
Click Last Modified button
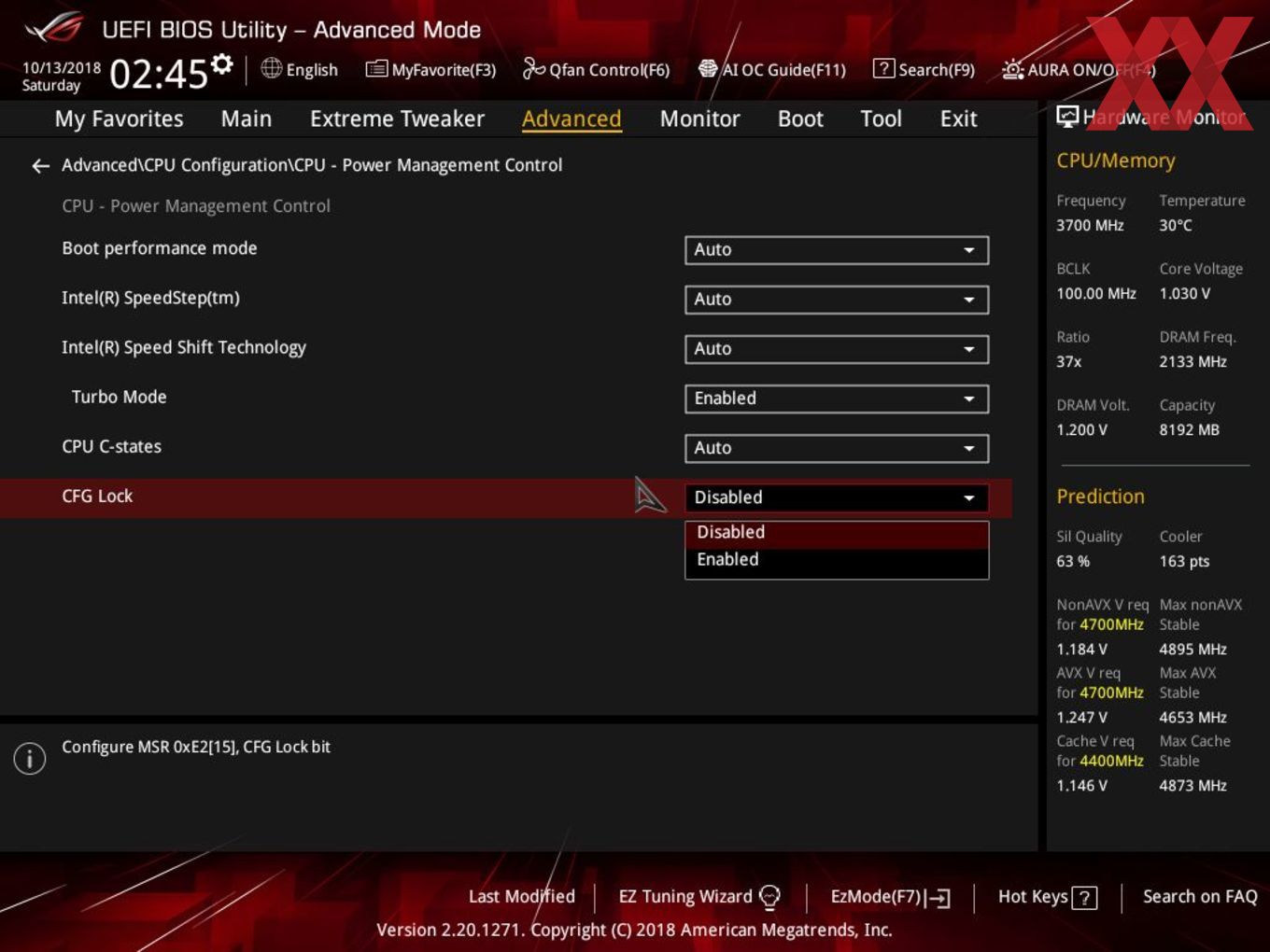point(521,897)
